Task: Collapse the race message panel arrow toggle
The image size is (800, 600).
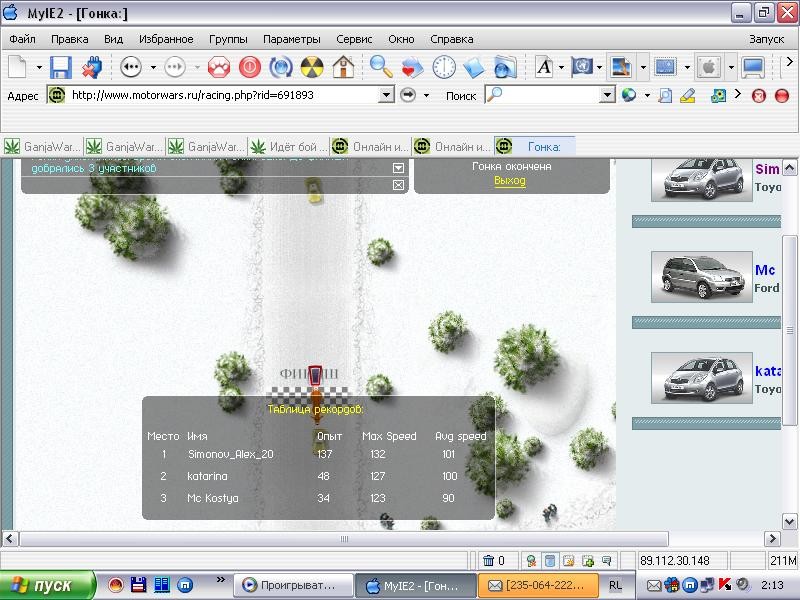Action: click(398, 168)
